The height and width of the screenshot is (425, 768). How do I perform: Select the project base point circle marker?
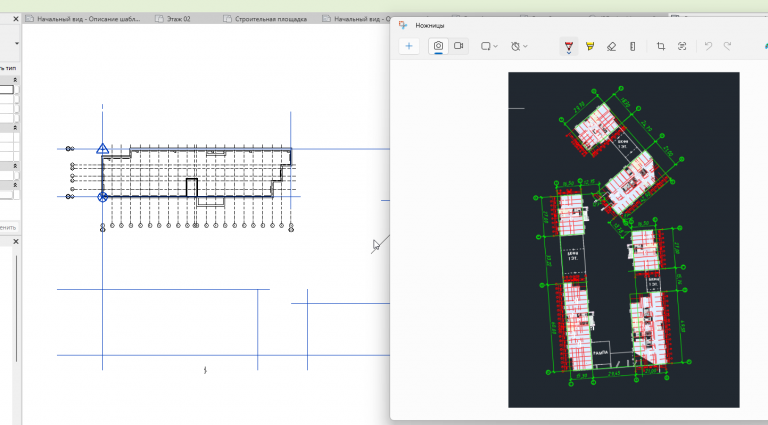(x=102, y=197)
